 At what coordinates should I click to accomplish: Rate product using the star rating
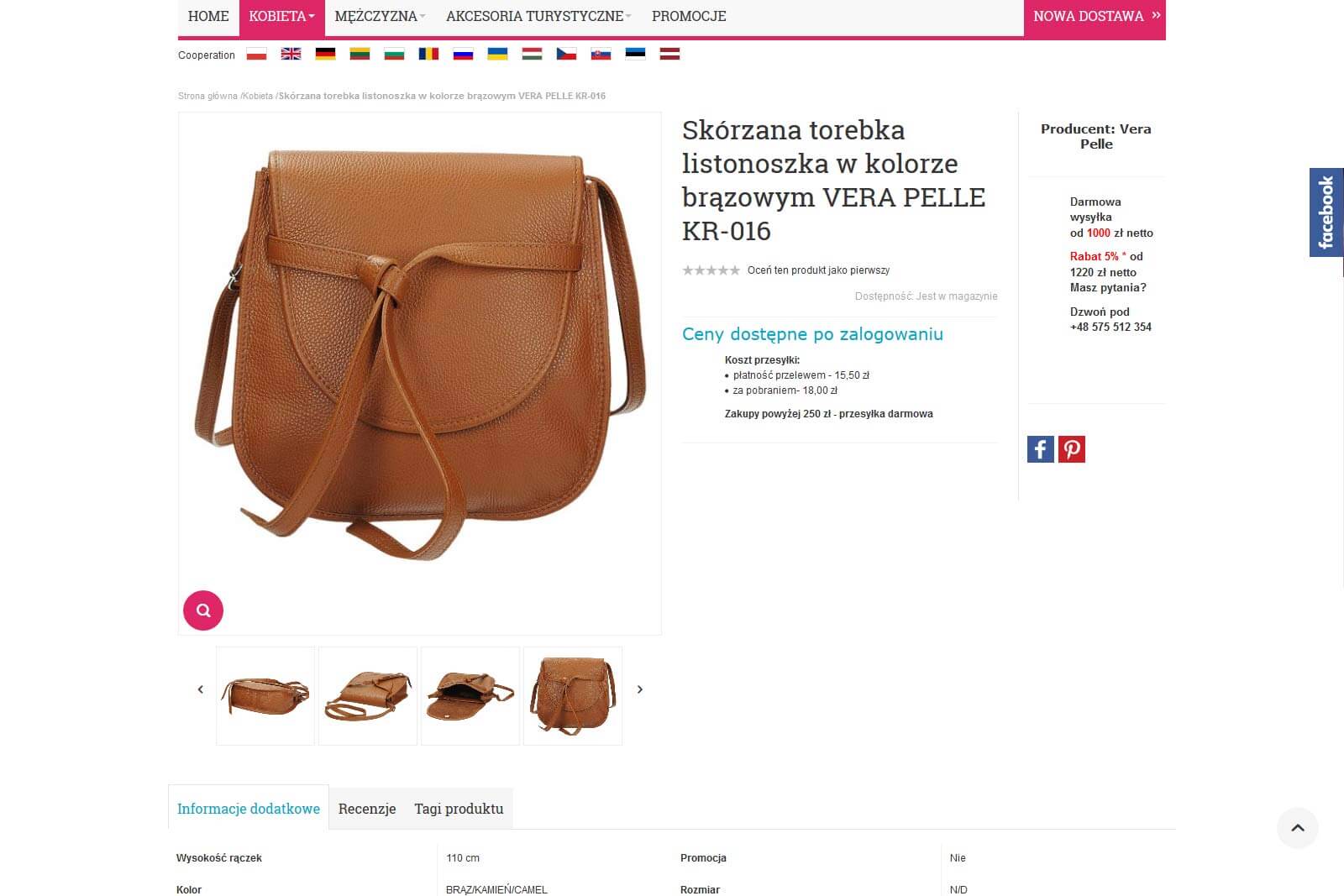click(711, 270)
